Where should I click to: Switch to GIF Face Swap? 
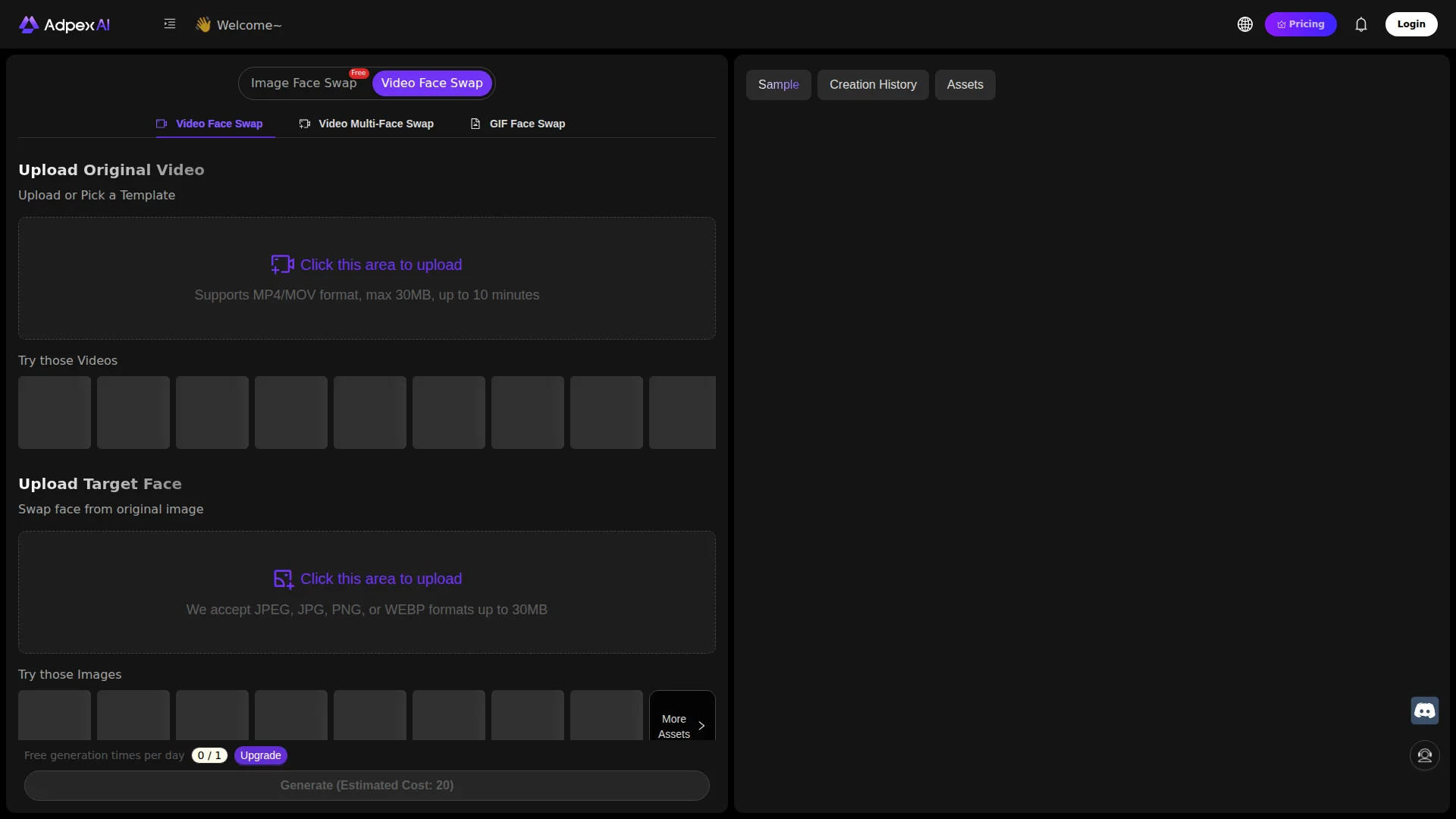(x=527, y=123)
